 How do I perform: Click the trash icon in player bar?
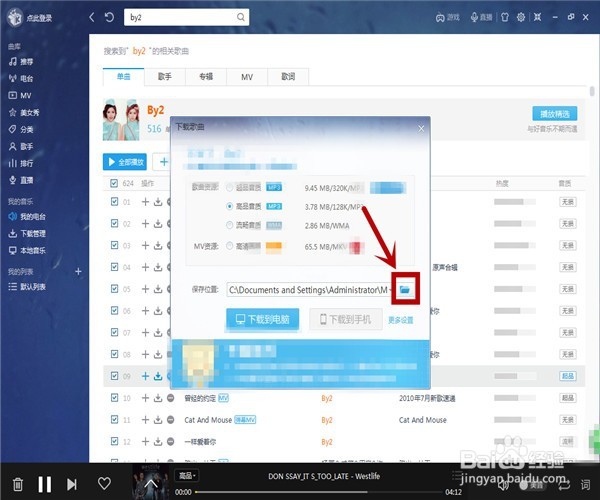click(x=18, y=484)
